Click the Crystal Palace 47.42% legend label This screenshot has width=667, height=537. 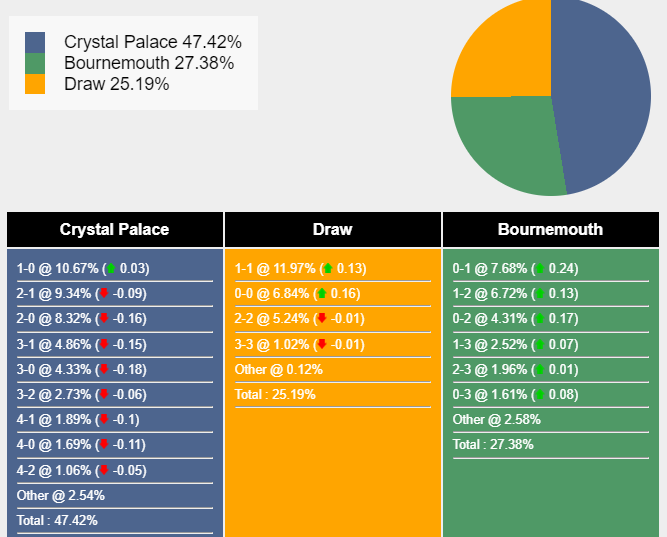(153, 42)
